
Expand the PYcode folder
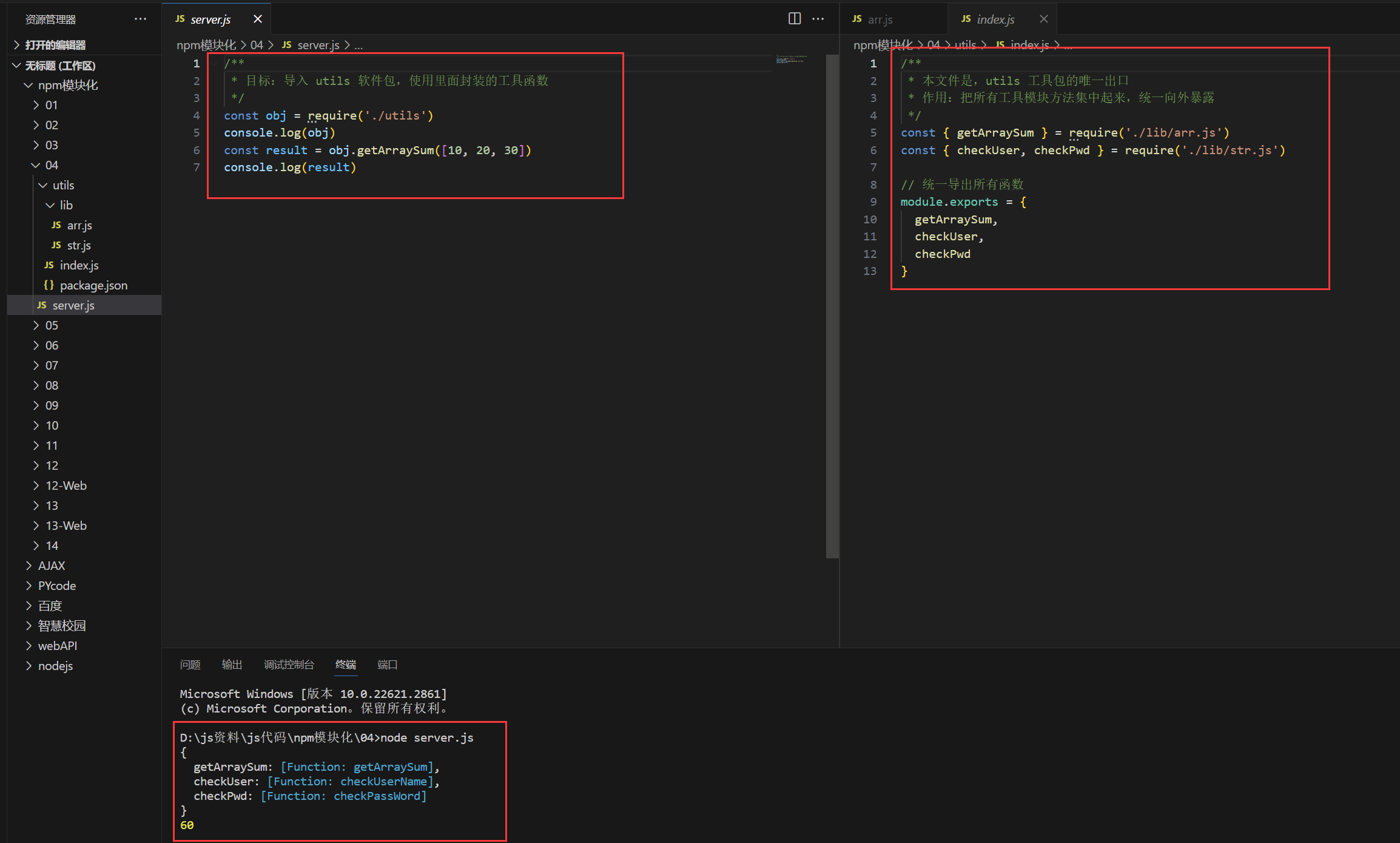(x=84, y=586)
